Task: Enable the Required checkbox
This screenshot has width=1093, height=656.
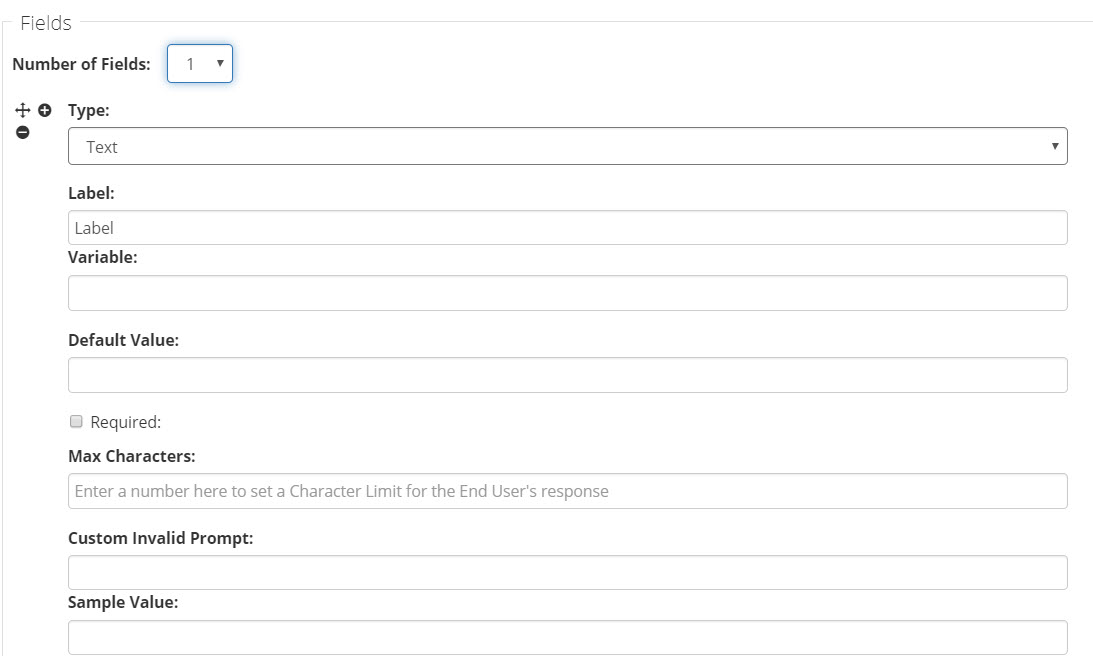Action: tap(76, 422)
